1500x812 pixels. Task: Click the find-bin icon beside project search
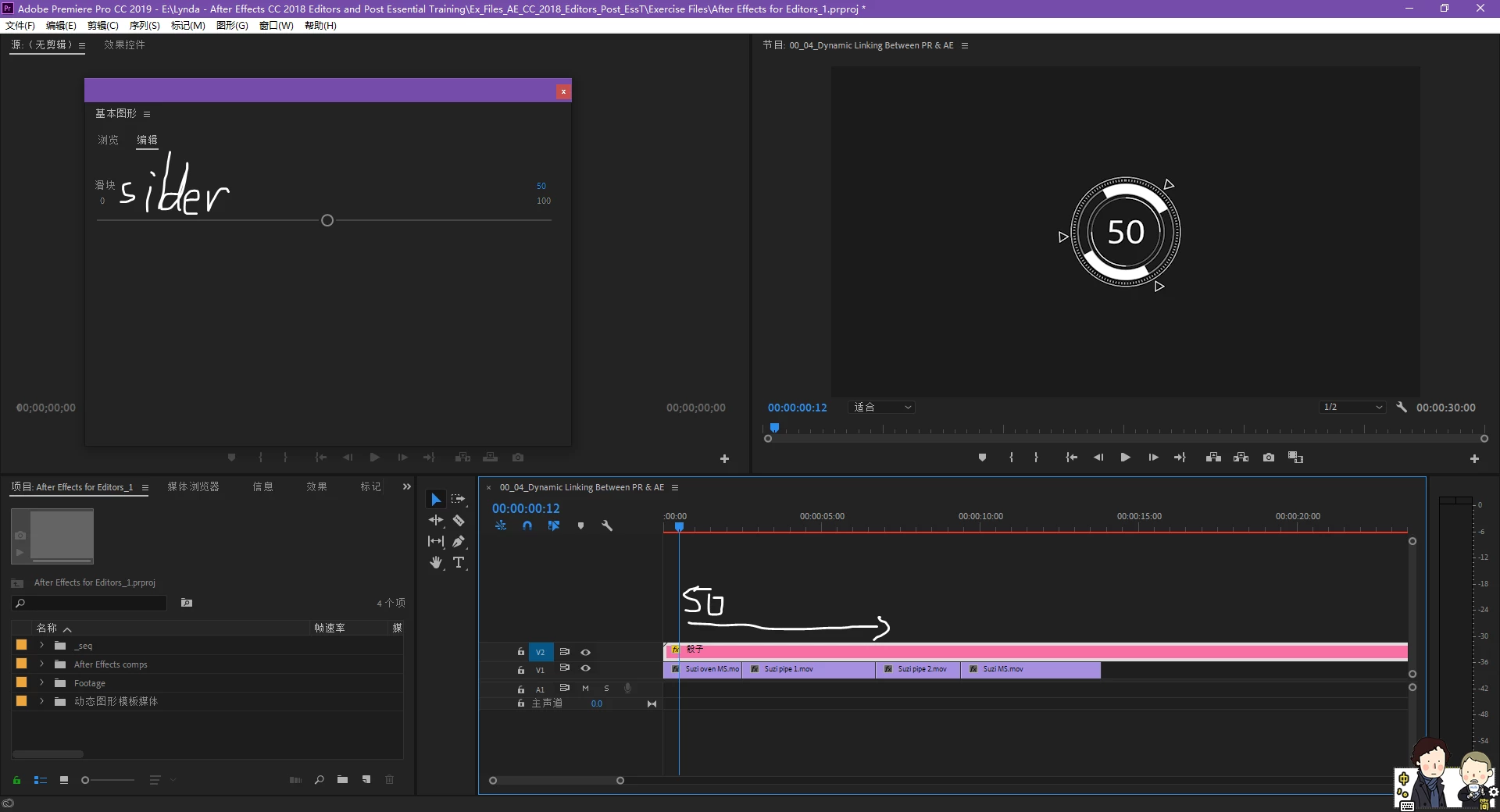pos(187,603)
